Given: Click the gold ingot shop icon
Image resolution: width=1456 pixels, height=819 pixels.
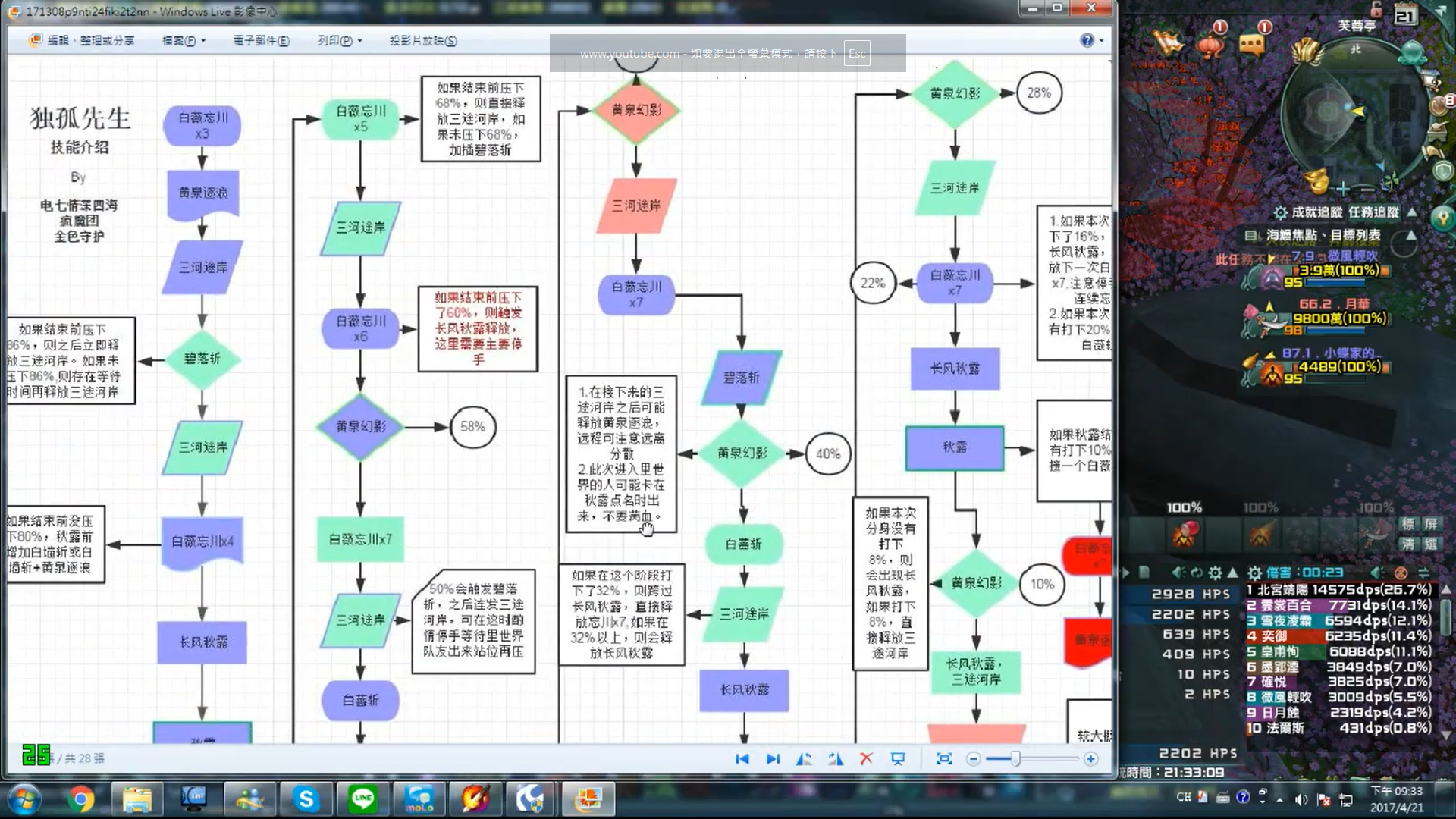Looking at the screenshot, I should click(x=1317, y=180).
